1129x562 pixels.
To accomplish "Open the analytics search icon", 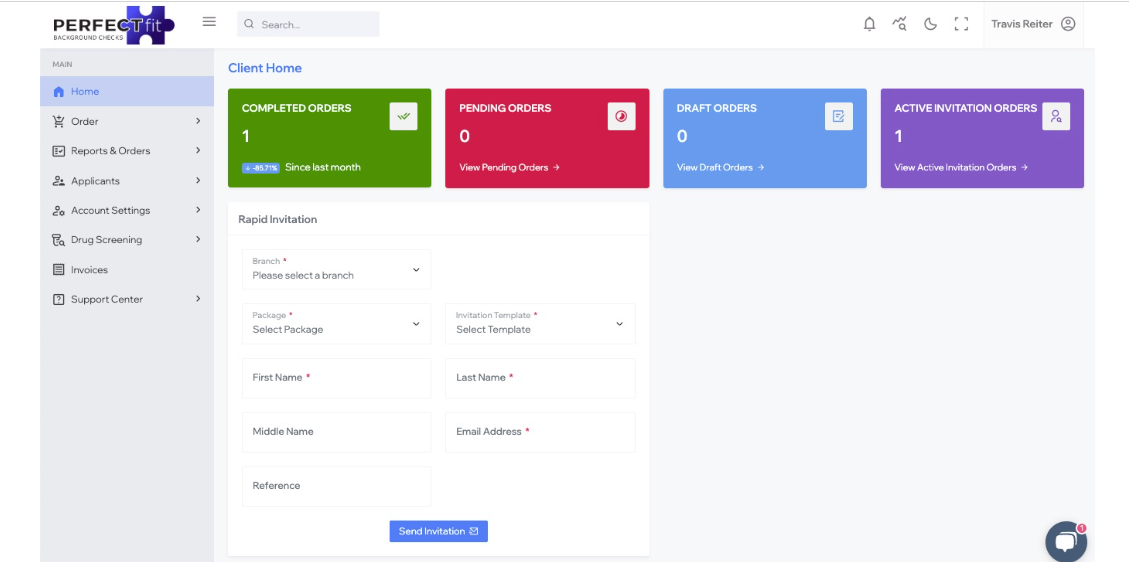I will pos(899,24).
